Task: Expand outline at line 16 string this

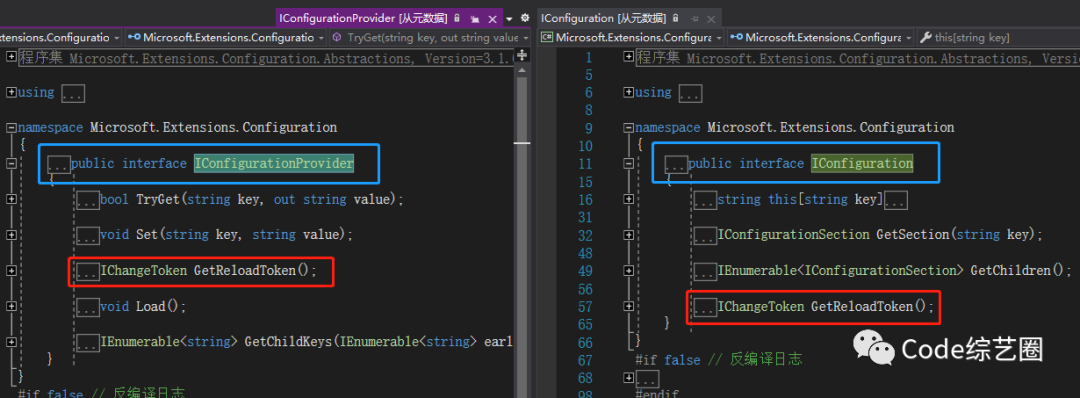Action: (628, 199)
